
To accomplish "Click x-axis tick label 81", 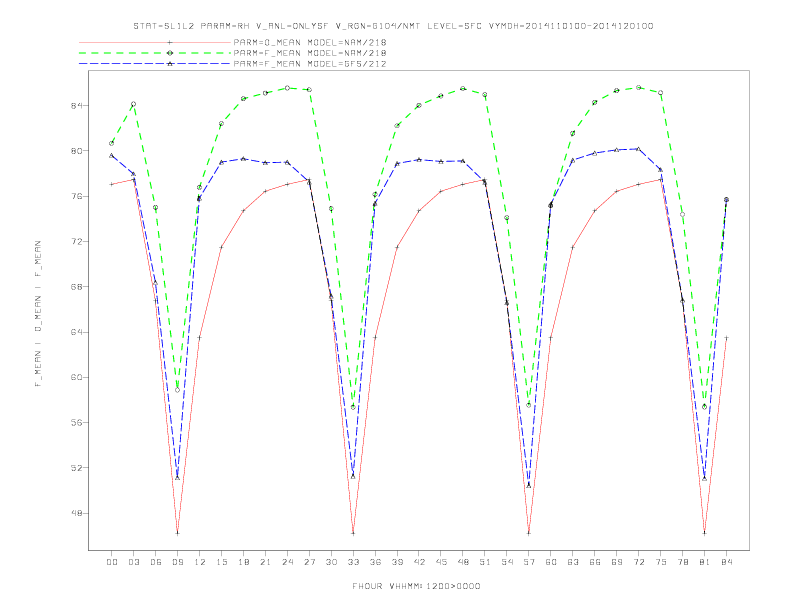I will click(705, 562).
